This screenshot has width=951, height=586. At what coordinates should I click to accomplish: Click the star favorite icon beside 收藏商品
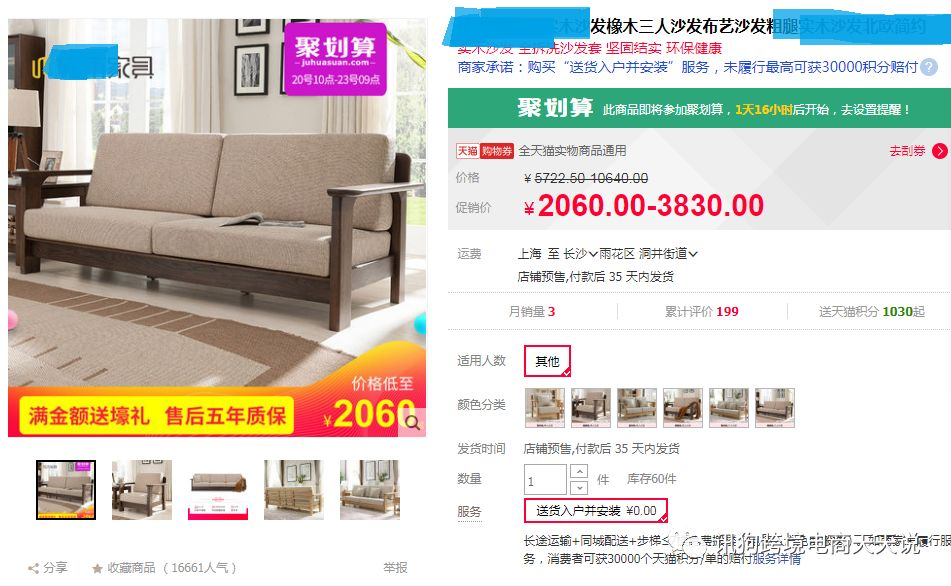[97, 568]
